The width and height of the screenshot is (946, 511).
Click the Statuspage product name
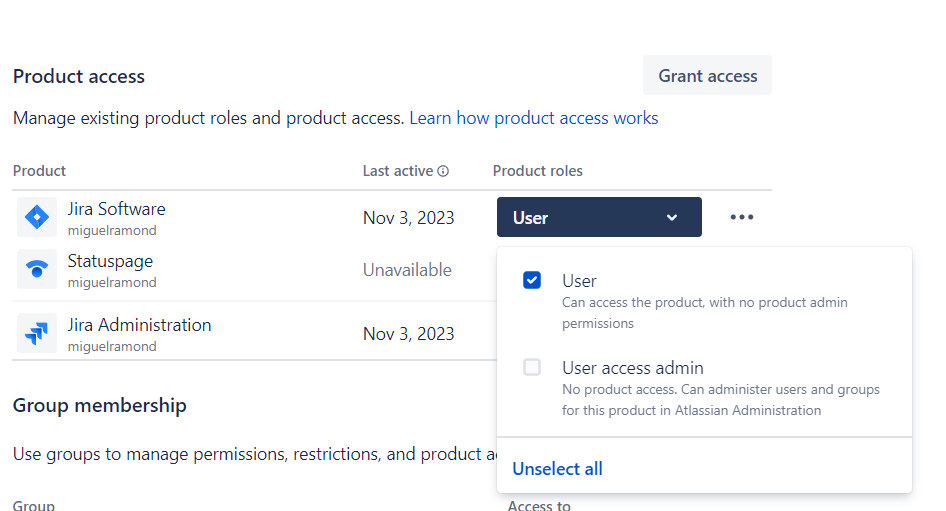coord(110,261)
